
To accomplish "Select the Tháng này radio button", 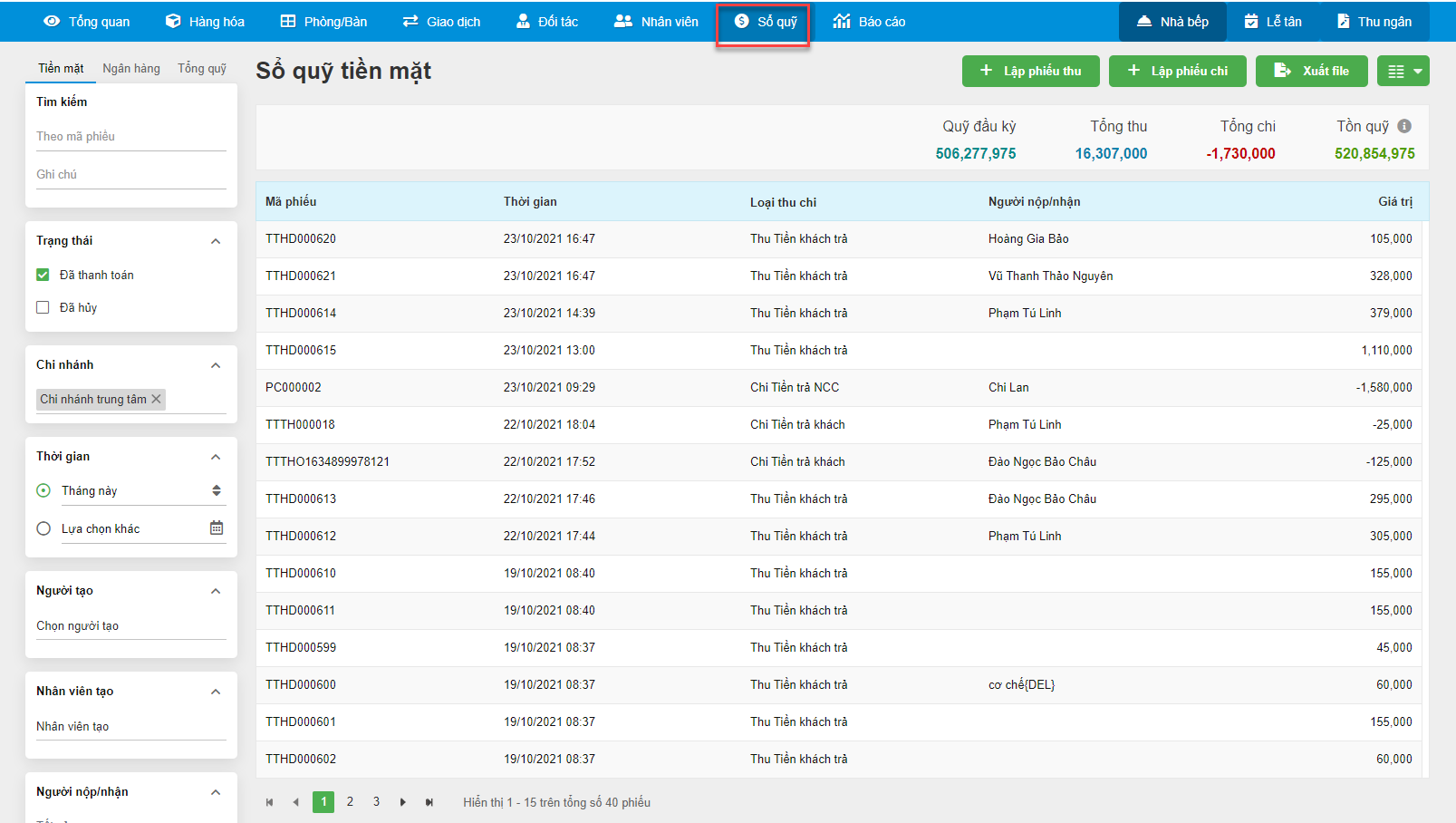I will 43,490.
